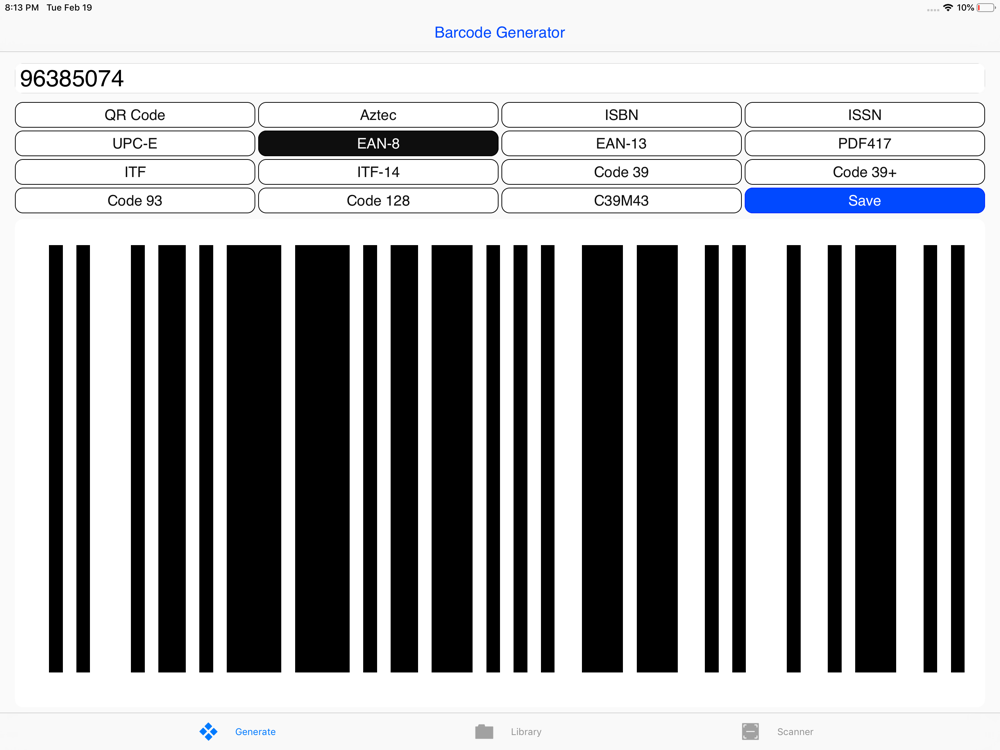
Task: Tap the 10% battery percentage
Action: tap(965, 8)
